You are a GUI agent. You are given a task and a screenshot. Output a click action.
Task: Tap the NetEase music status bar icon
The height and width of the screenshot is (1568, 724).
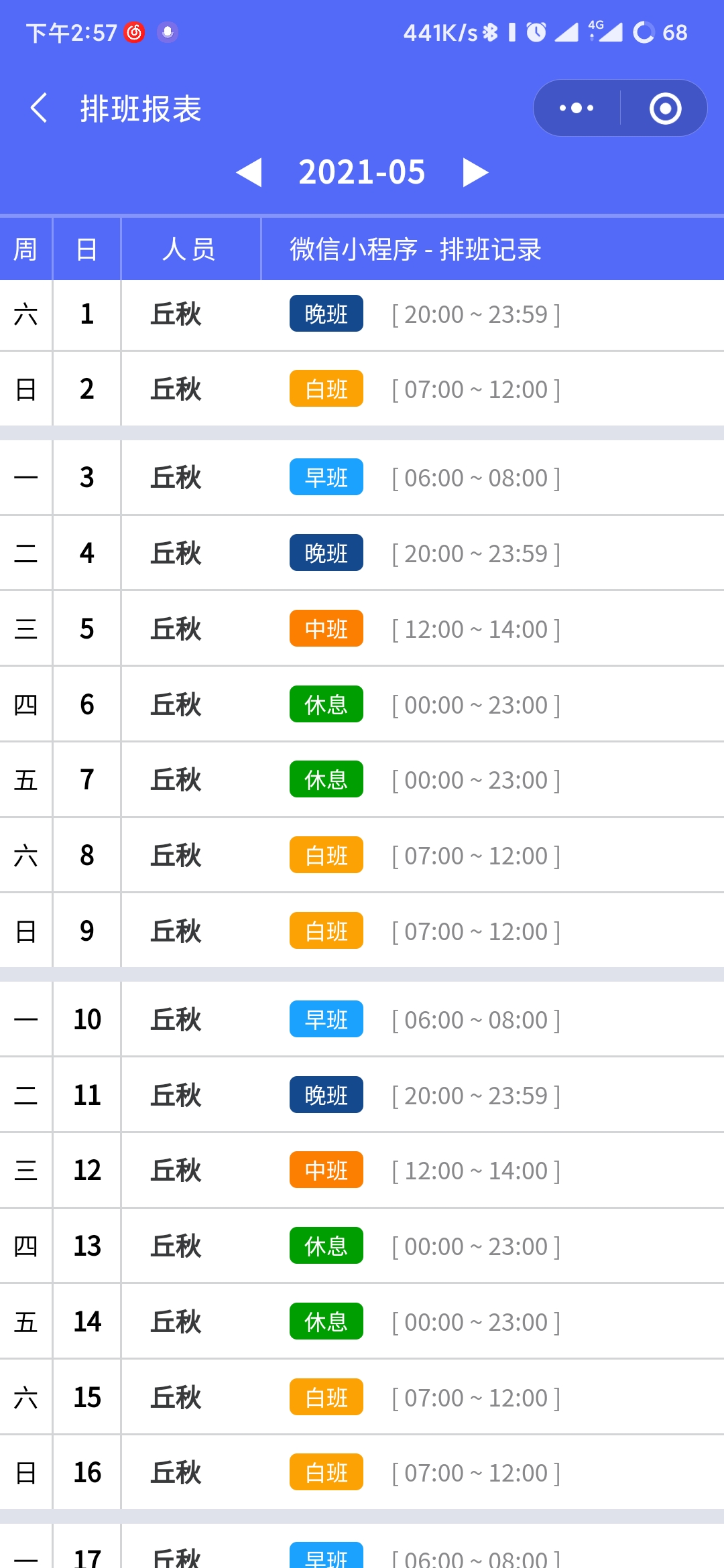pyautogui.click(x=135, y=32)
